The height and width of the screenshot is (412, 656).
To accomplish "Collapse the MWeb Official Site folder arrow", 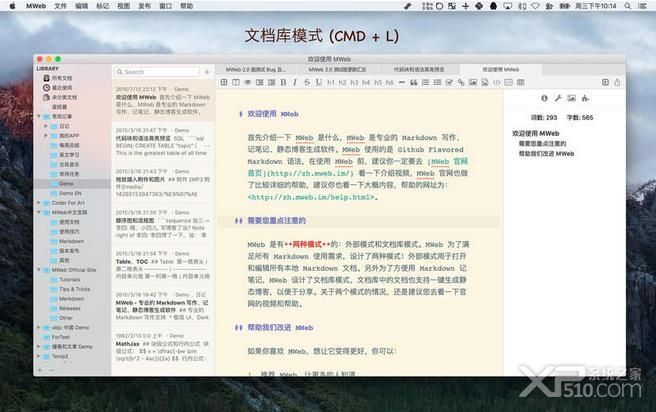I will coord(39,270).
